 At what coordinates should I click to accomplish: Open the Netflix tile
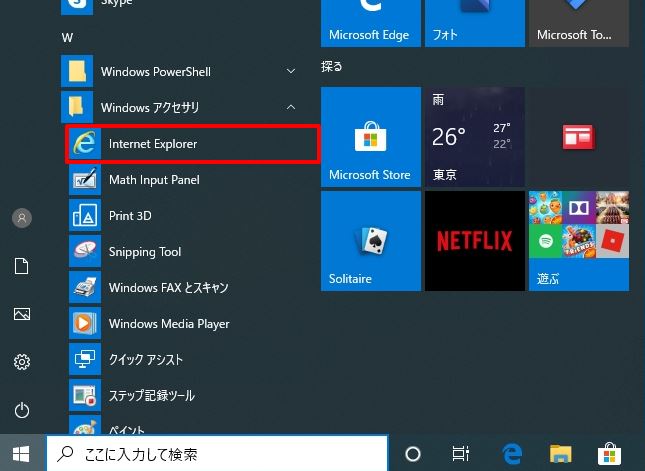coord(475,241)
